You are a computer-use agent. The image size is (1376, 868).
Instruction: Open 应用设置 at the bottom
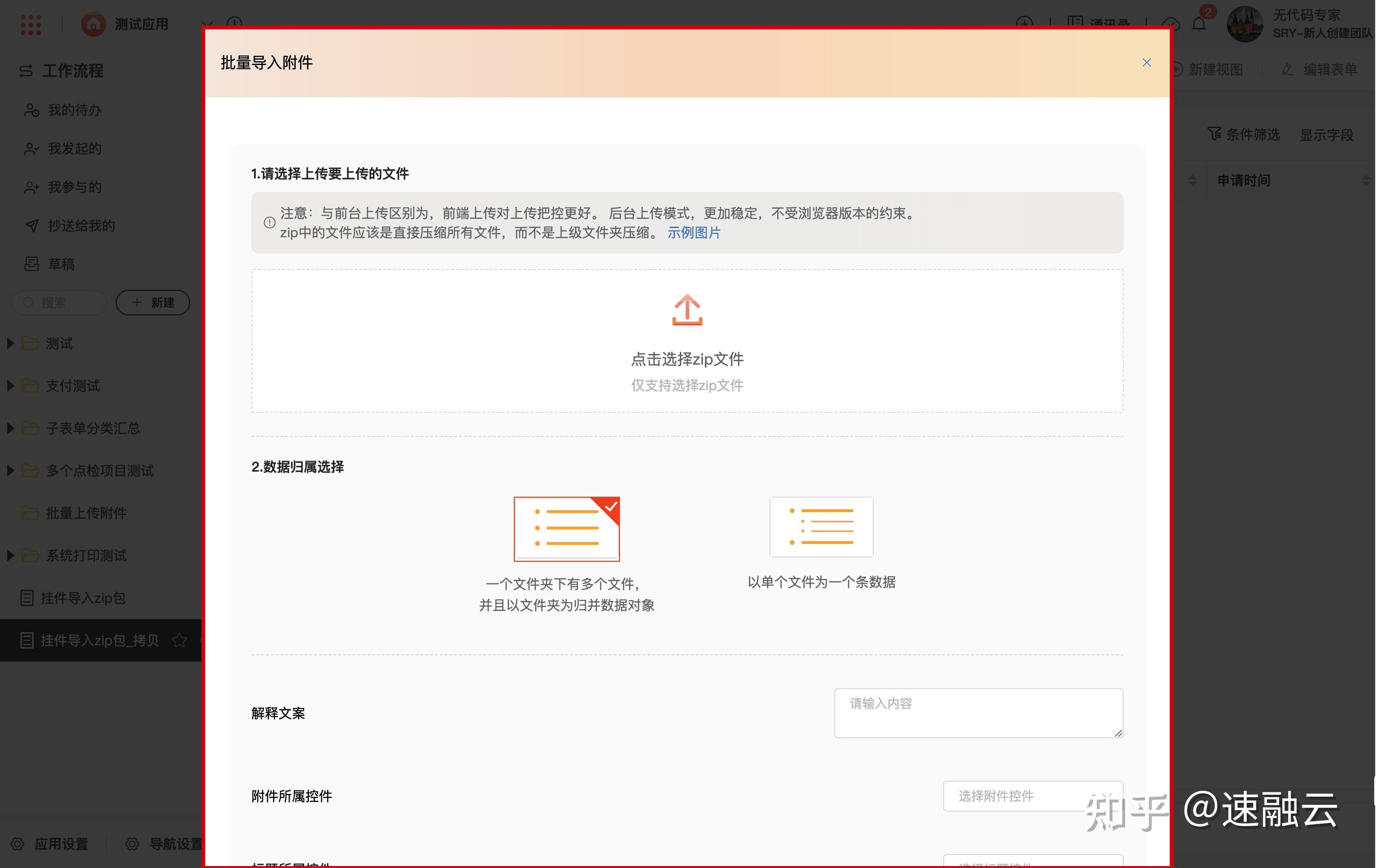point(50,844)
